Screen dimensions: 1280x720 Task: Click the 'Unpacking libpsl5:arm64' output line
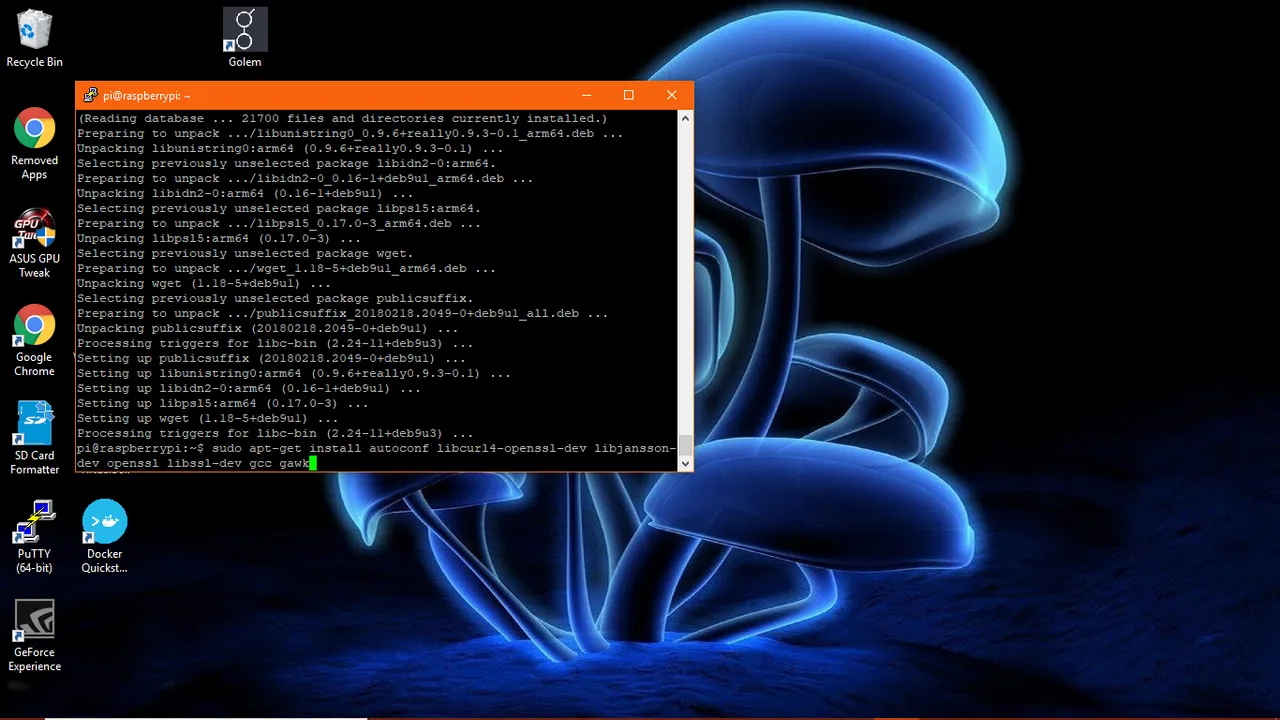click(219, 238)
